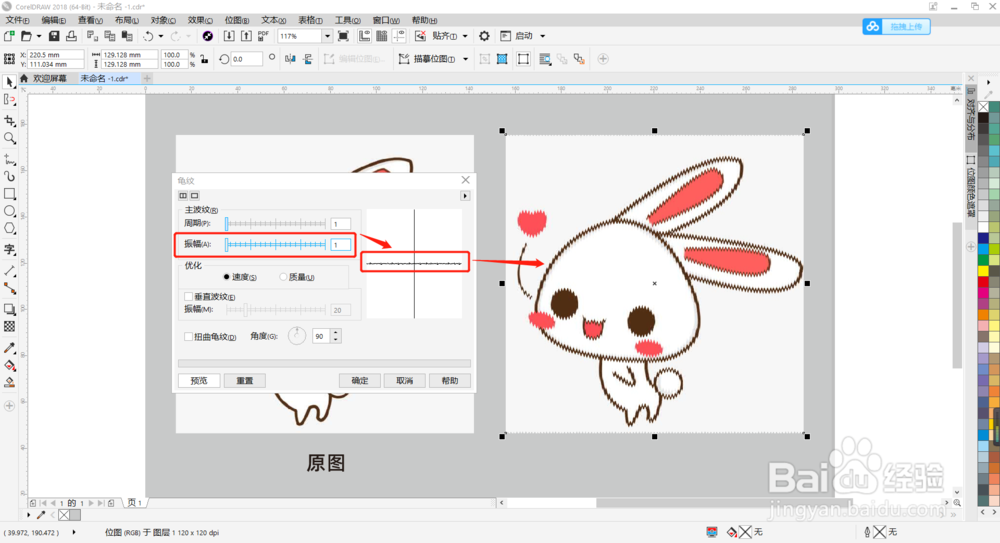Click the Save floppy disk icon
This screenshot has height=543, width=1000.
pyautogui.click(x=54, y=36)
